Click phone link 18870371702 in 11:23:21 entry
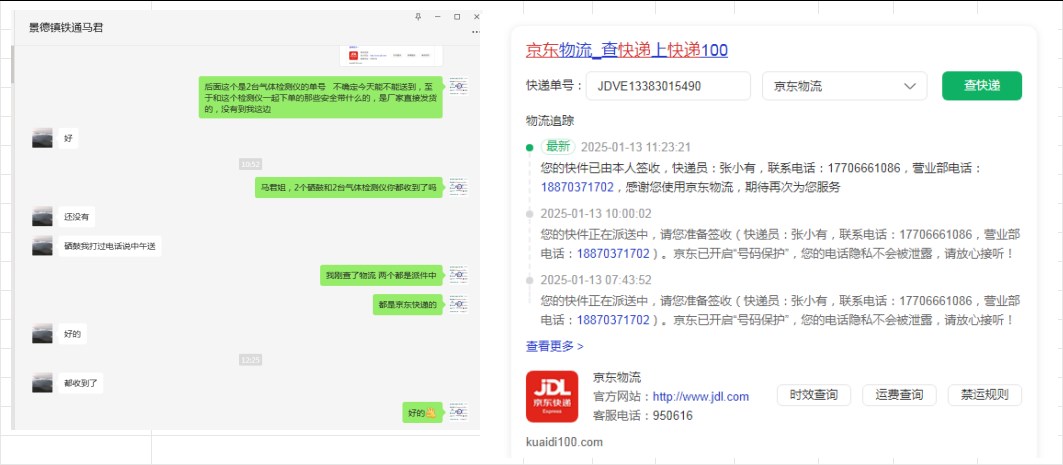Screen dimensions: 1063x465 tap(577, 186)
